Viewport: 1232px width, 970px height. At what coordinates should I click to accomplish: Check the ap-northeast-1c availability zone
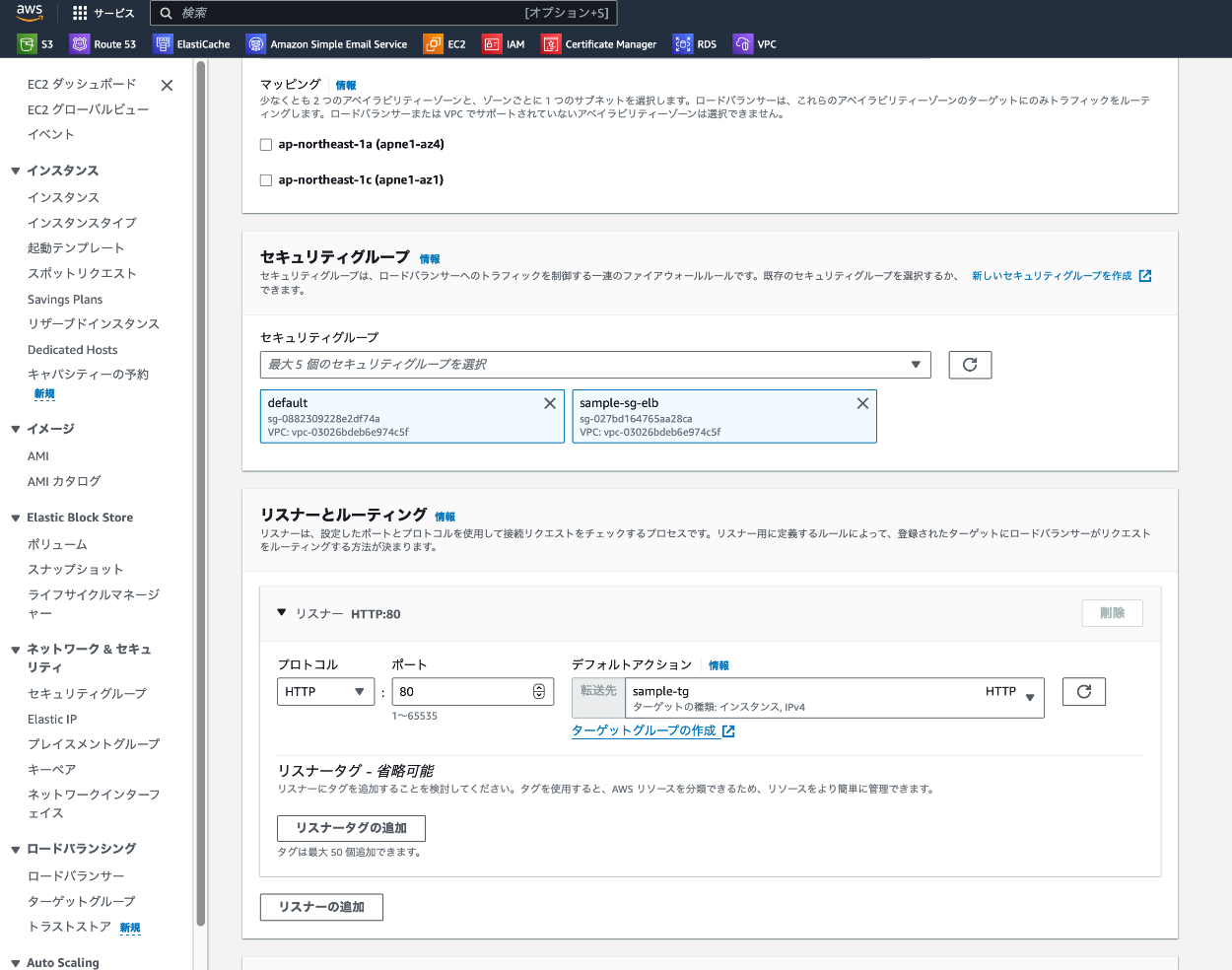point(266,180)
